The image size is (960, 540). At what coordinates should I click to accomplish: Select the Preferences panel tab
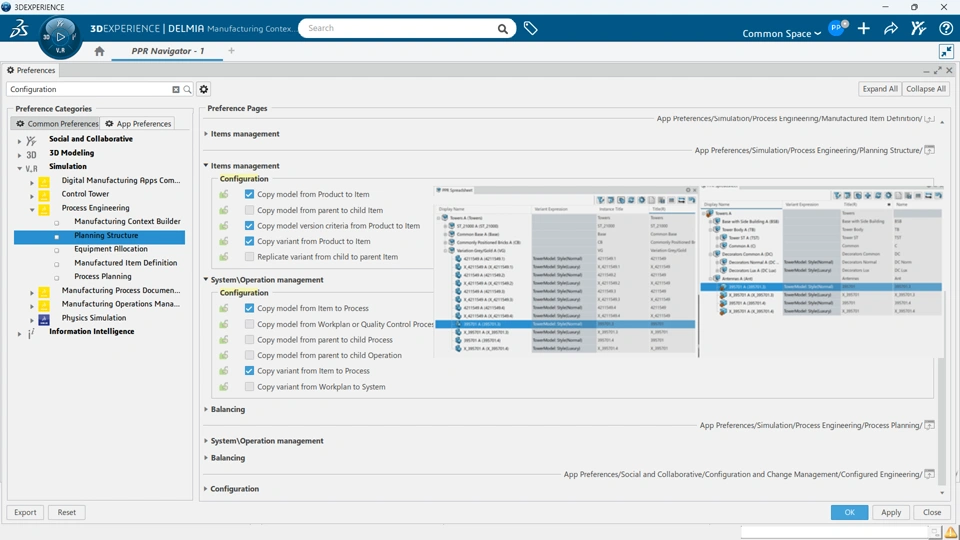[31, 70]
